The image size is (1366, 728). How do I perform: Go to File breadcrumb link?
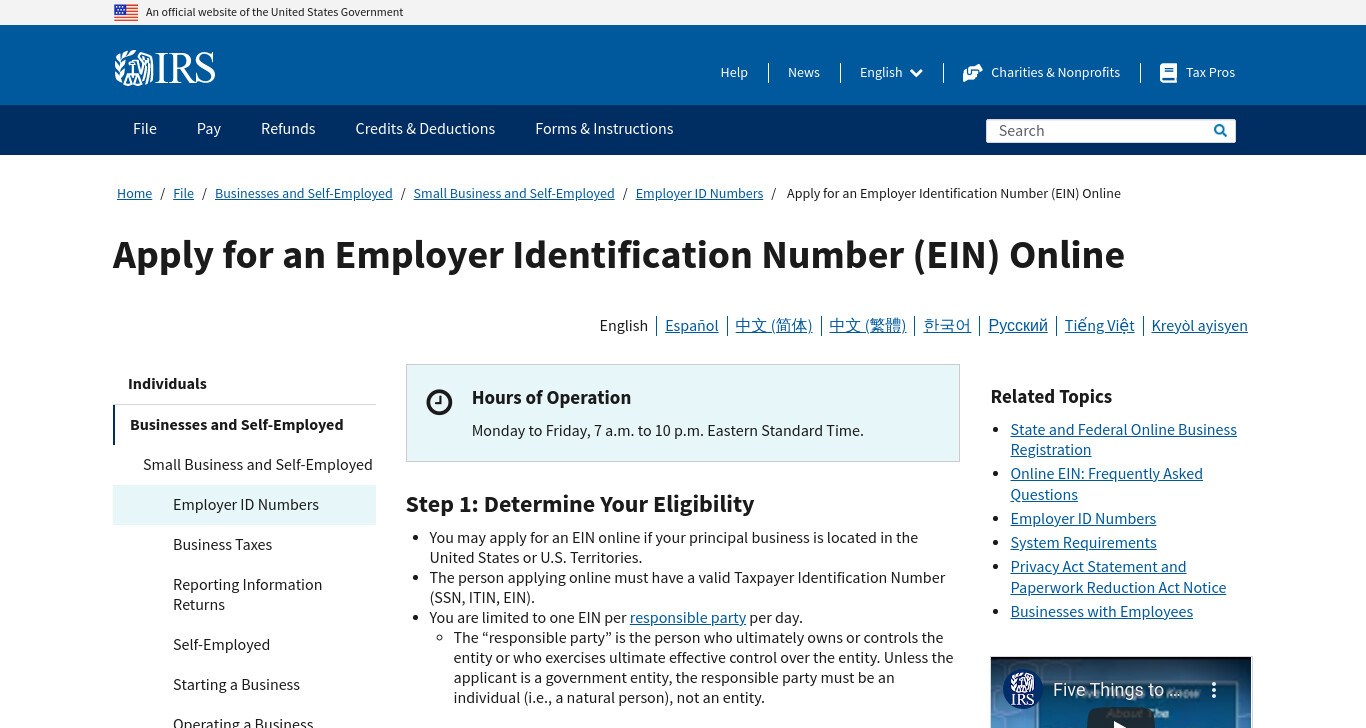(x=183, y=193)
